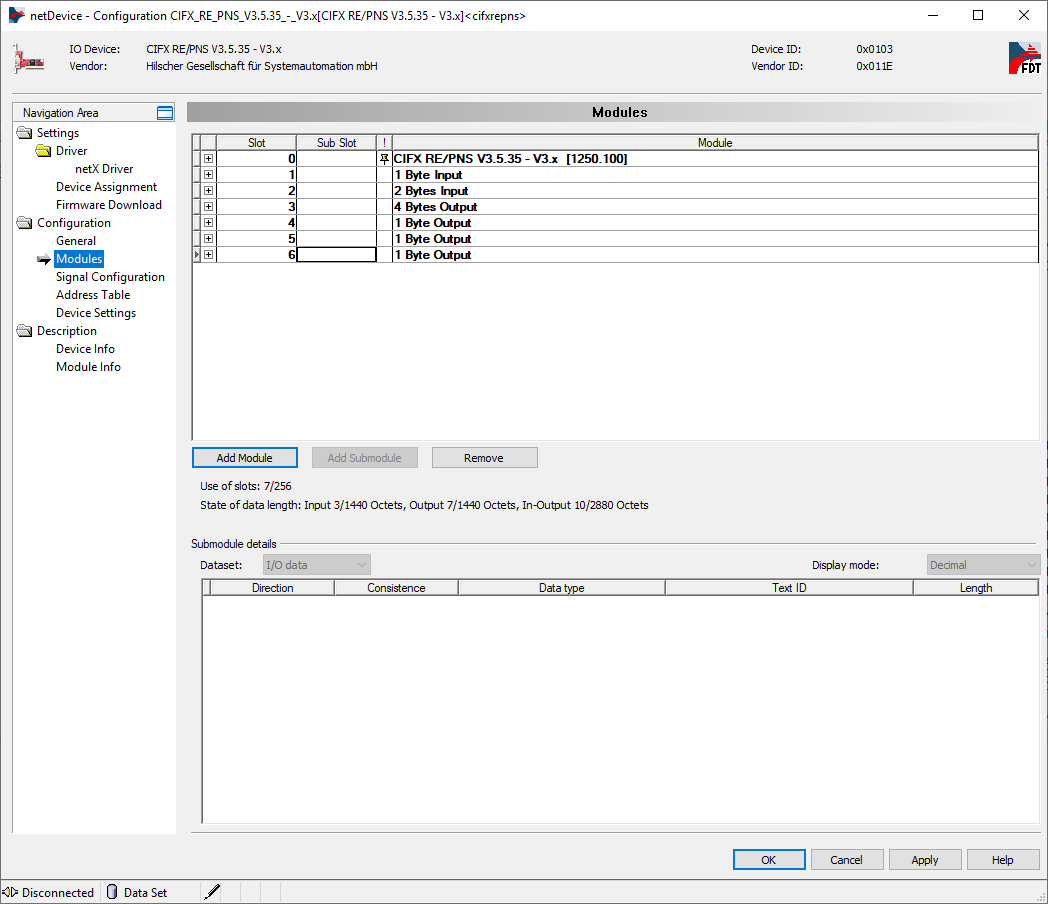Expand the slot 6 module row
This screenshot has height=904, width=1048.
pos(208,255)
